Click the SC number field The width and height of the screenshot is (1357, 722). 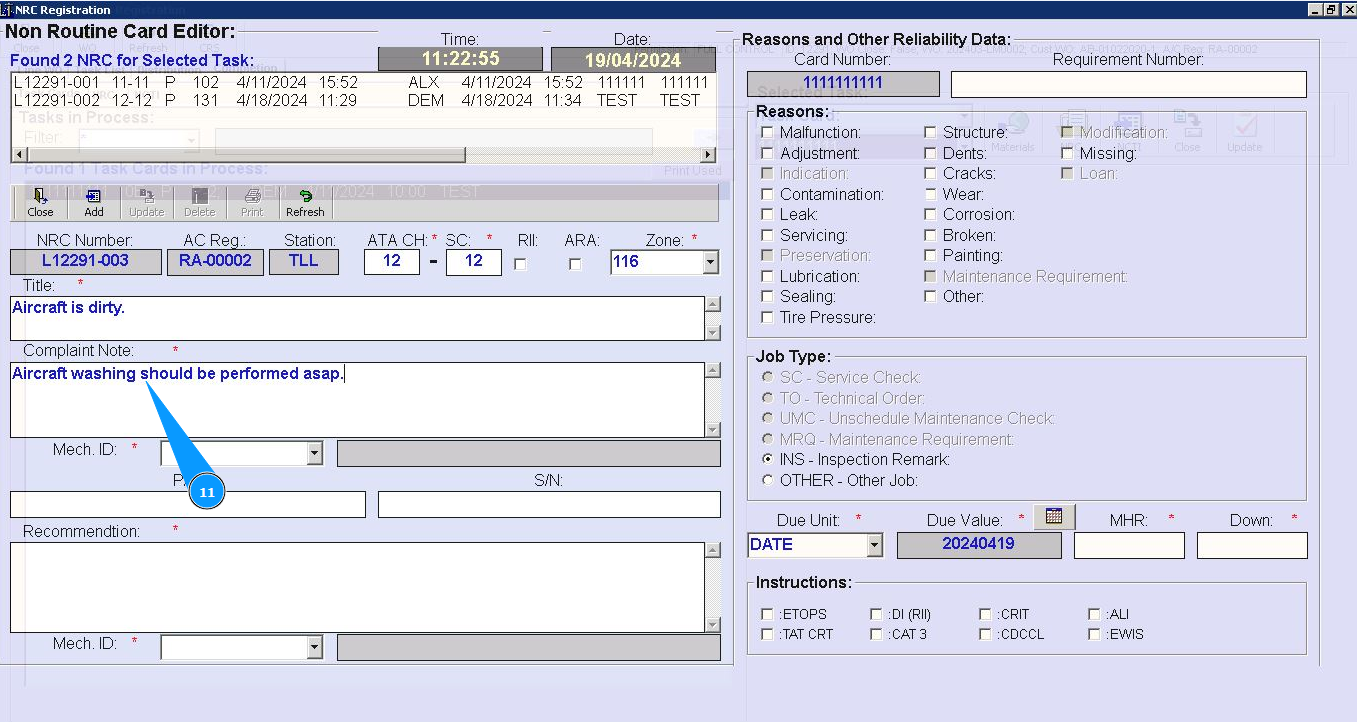point(474,261)
